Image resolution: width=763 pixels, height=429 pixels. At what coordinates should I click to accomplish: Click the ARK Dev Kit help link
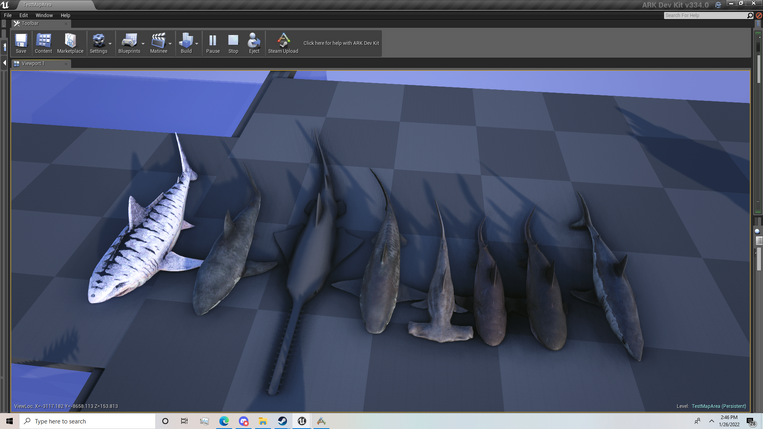coord(341,43)
